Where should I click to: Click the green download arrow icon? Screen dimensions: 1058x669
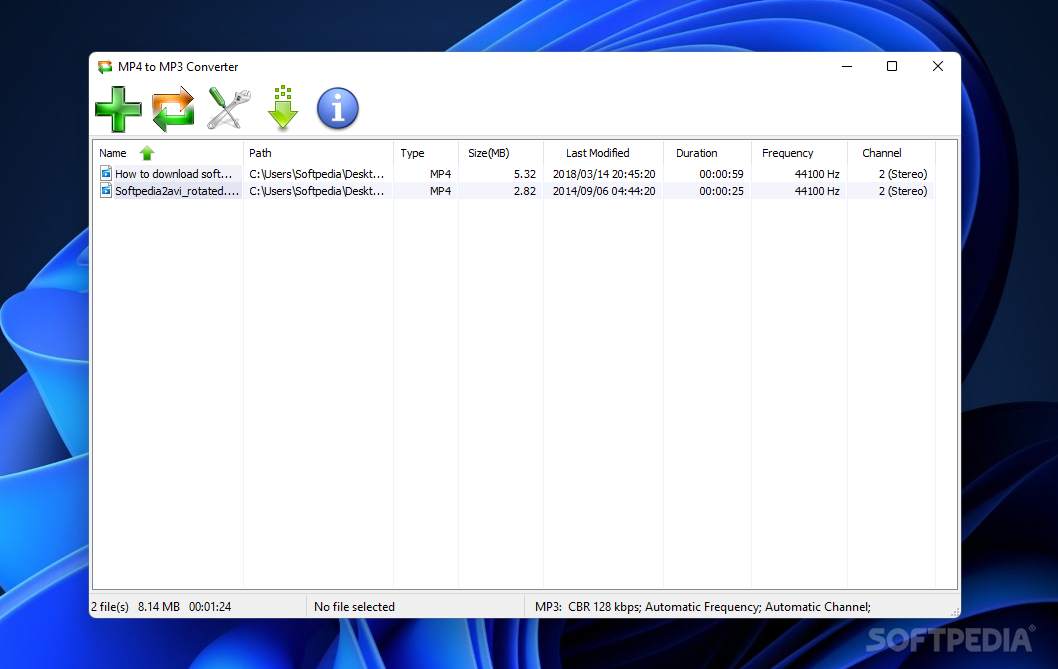[283, 108]
